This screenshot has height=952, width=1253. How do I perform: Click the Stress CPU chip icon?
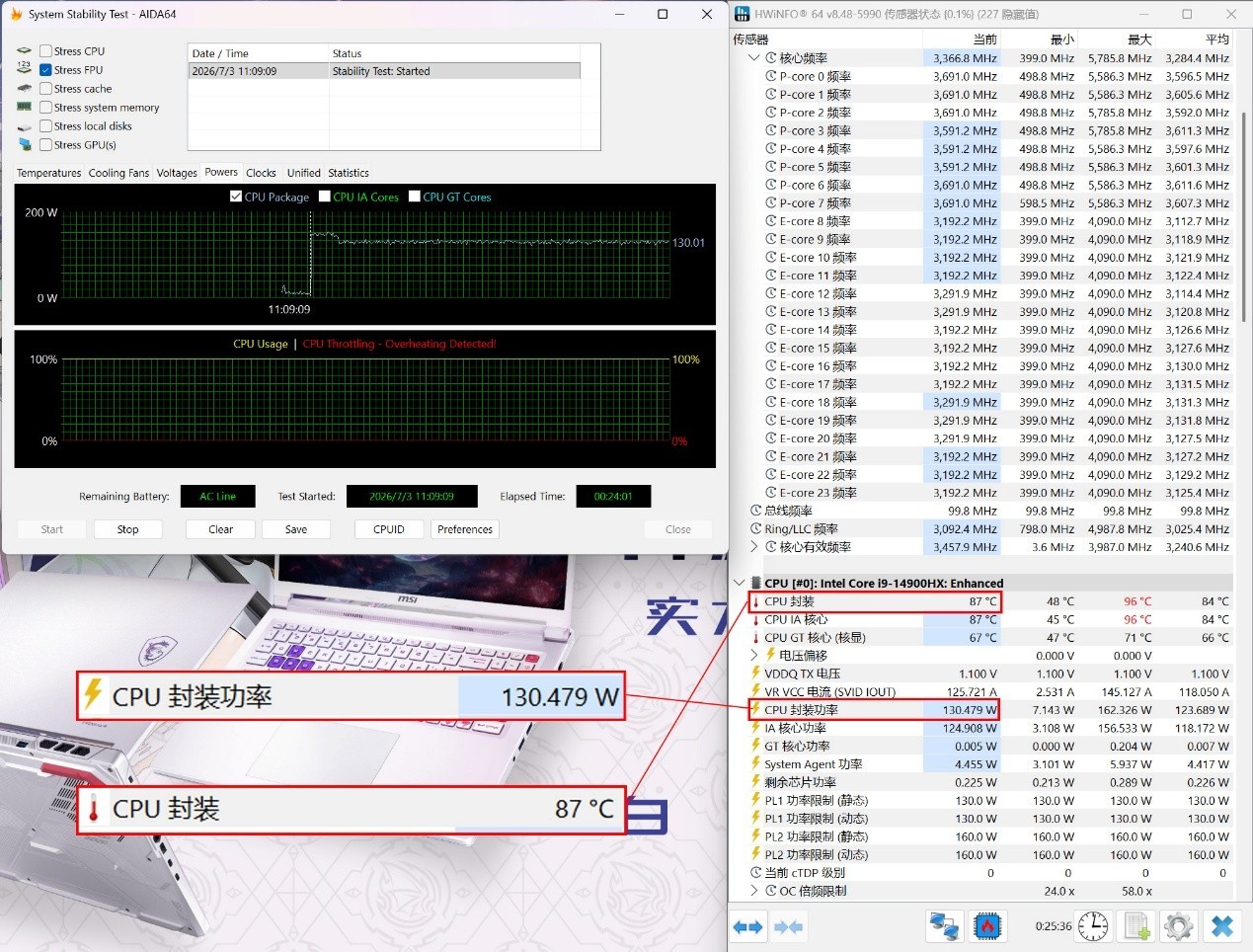coord(25,50)
